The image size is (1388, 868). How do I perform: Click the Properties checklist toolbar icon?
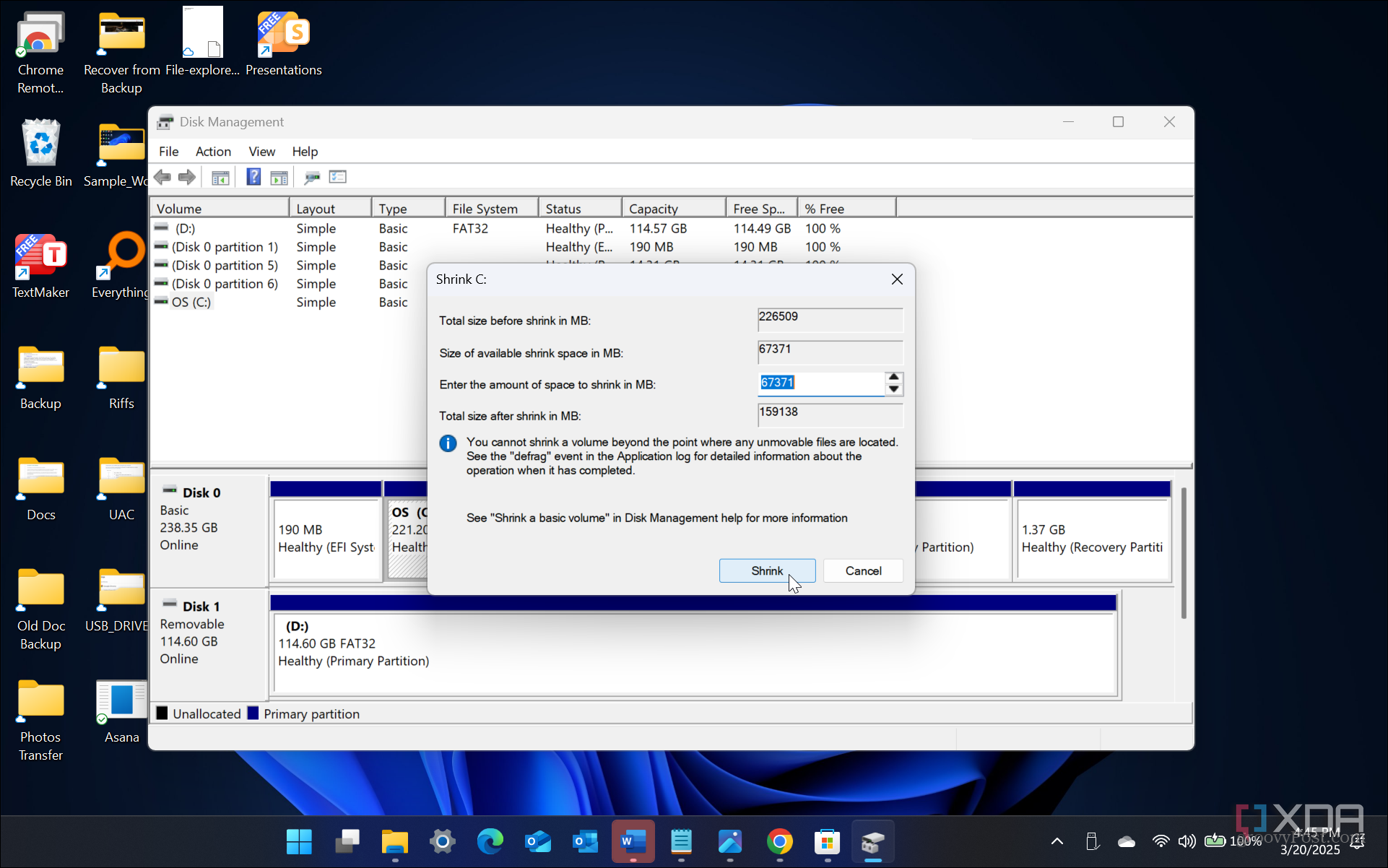tap(337, 177)
